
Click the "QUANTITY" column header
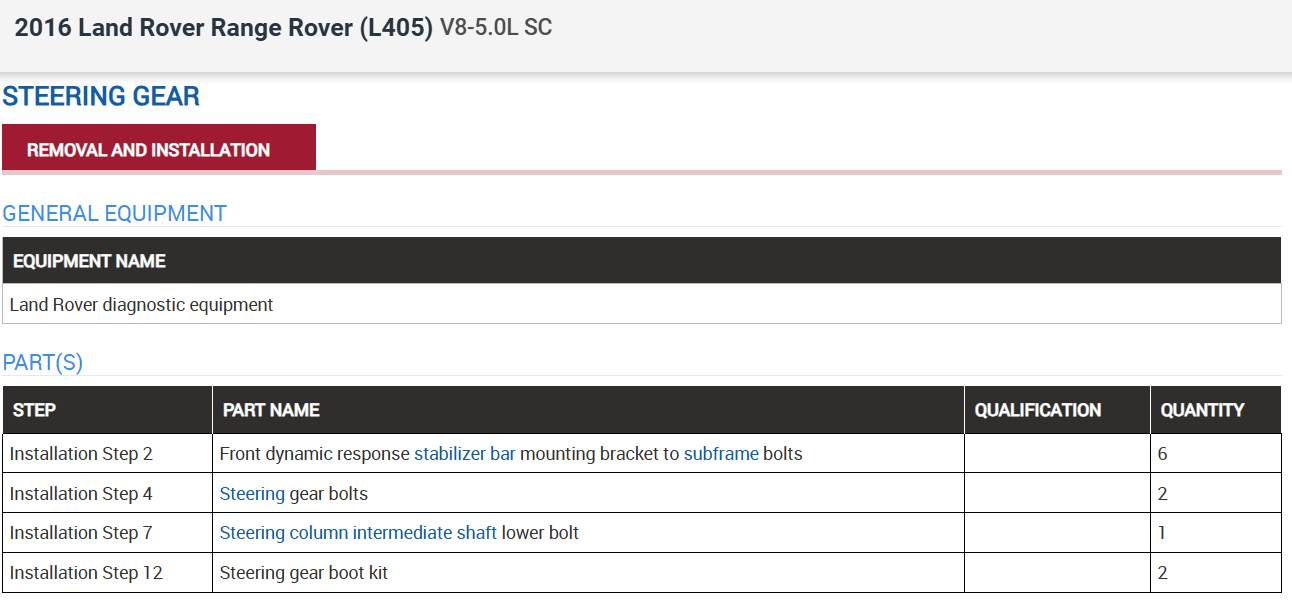coord(1202,410)
